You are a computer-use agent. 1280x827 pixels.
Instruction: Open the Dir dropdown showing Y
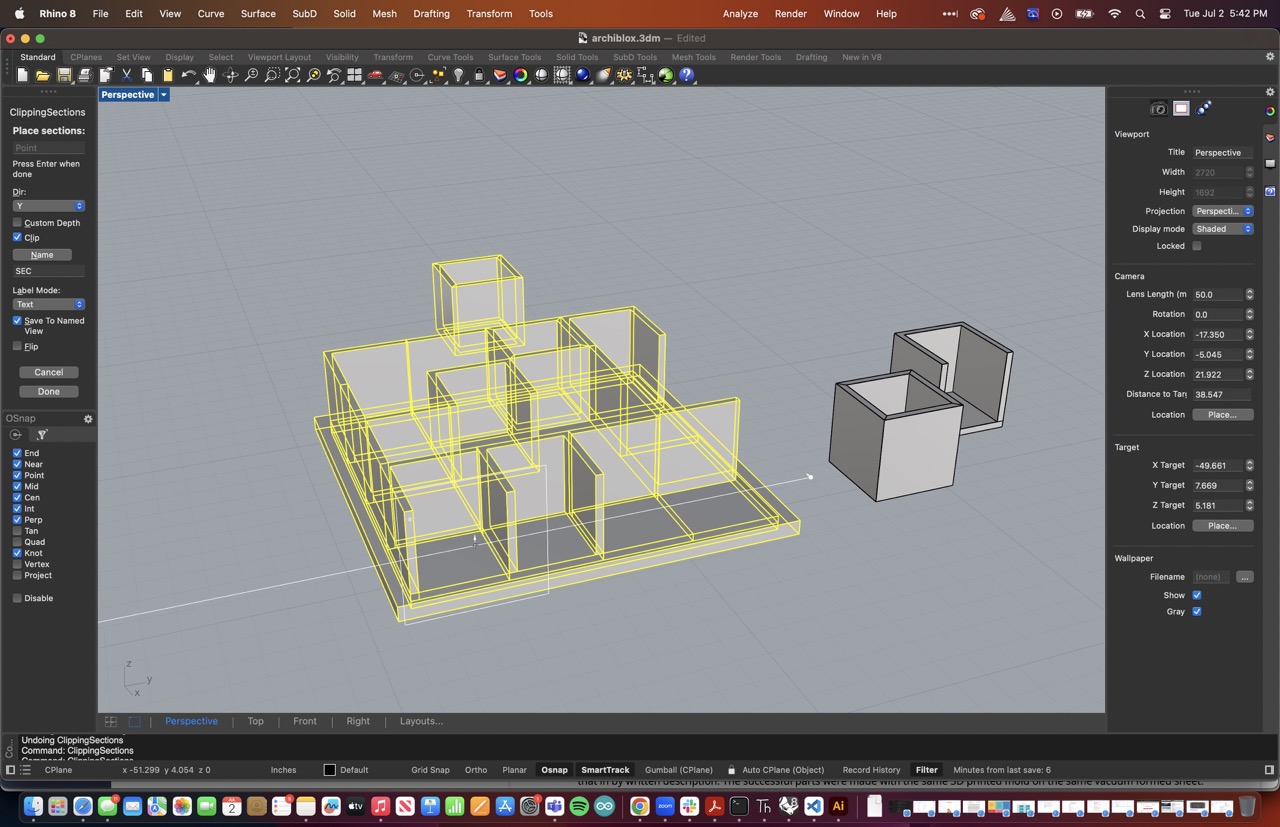point(49,206)
